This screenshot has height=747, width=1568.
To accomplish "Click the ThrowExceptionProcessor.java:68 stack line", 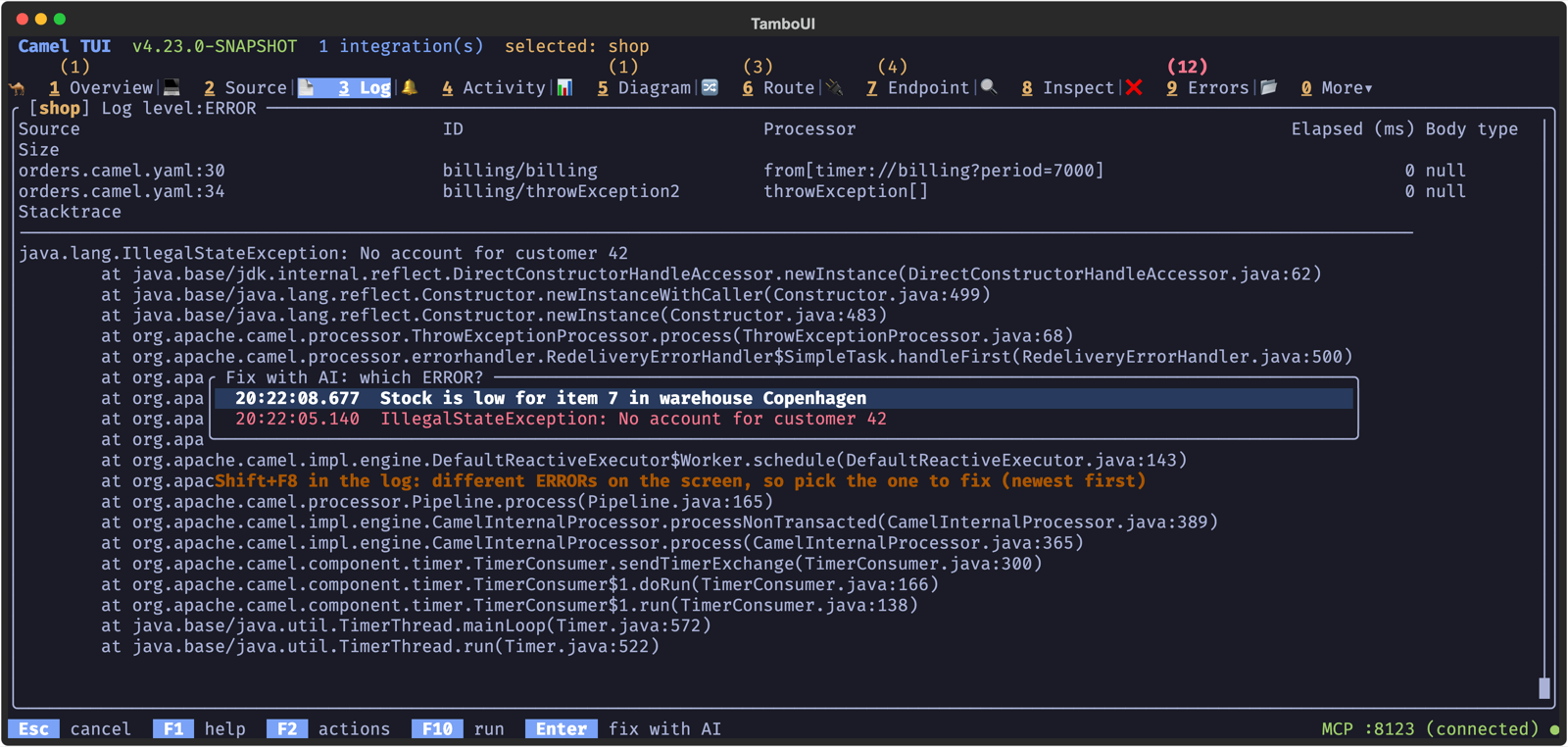I will tap(587, 336).
